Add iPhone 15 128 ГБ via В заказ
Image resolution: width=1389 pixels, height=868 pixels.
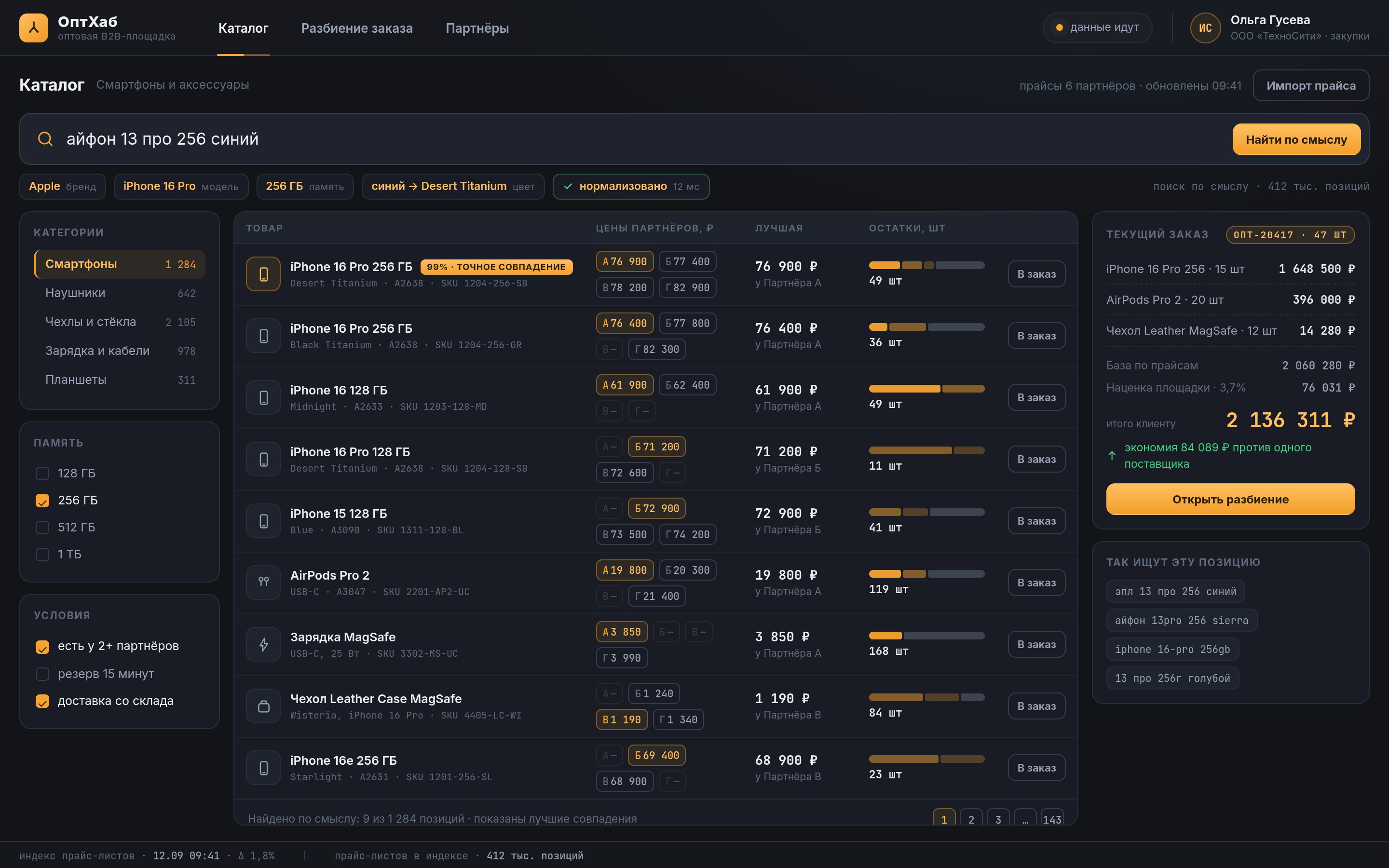coord(1036,521)
